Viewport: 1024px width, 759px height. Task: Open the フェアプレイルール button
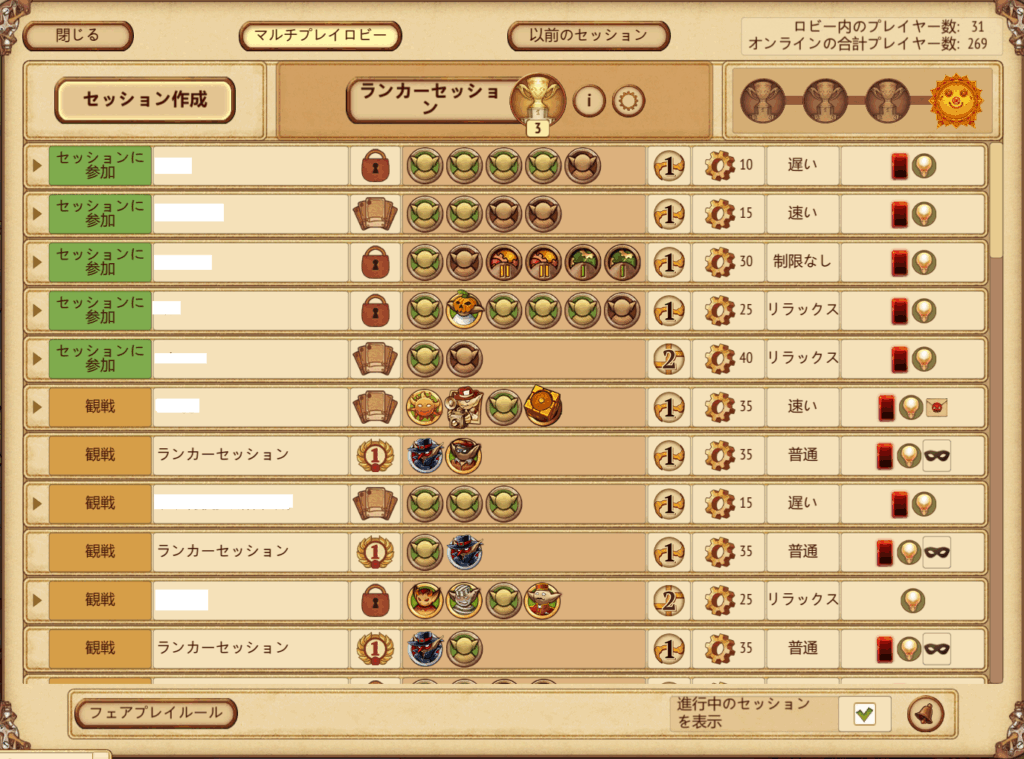point(155,713)
